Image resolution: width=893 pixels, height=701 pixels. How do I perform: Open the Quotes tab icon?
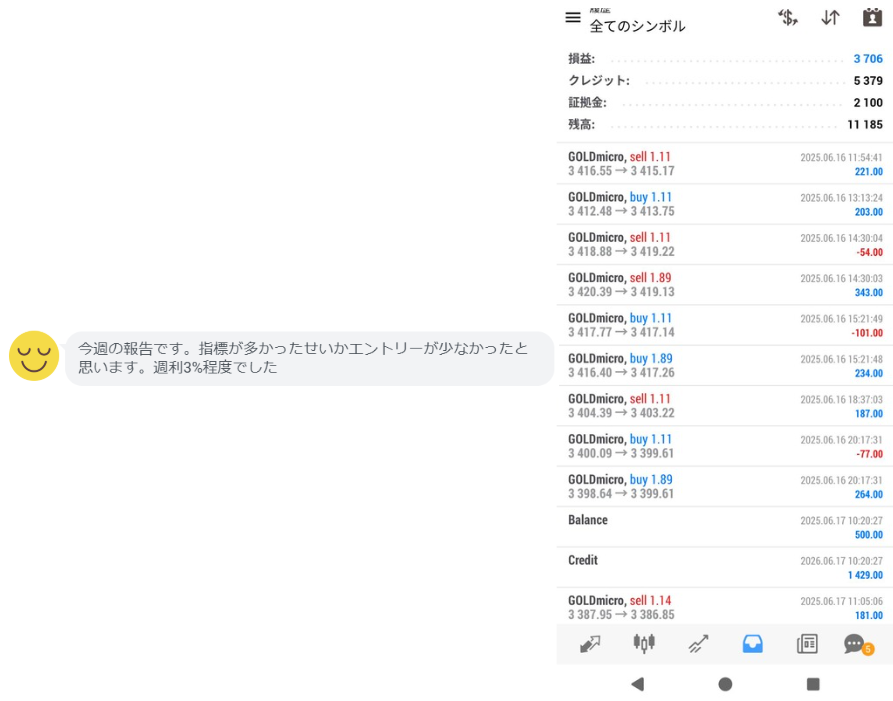(590, 644)
